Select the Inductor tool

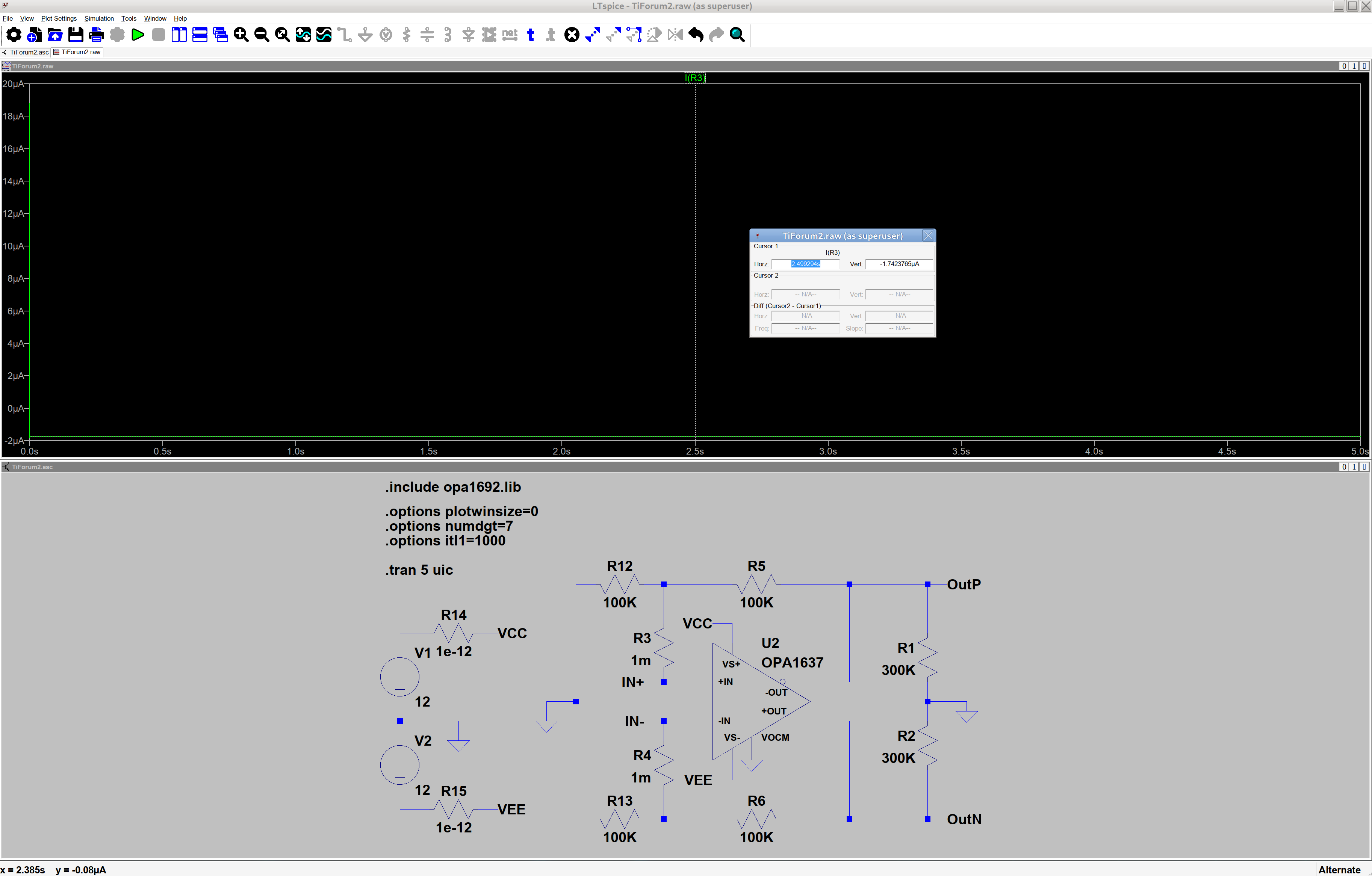tap(448, 35)
